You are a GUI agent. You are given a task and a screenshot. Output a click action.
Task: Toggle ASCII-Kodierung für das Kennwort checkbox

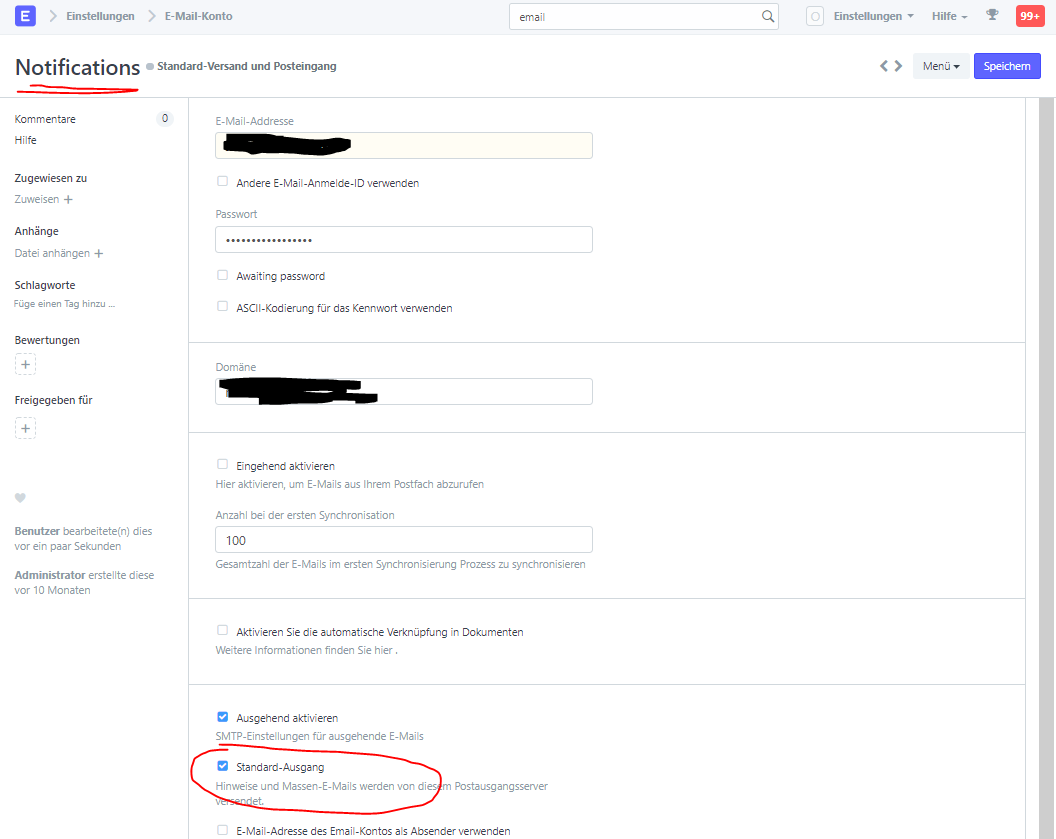click(x=222, y=306)
